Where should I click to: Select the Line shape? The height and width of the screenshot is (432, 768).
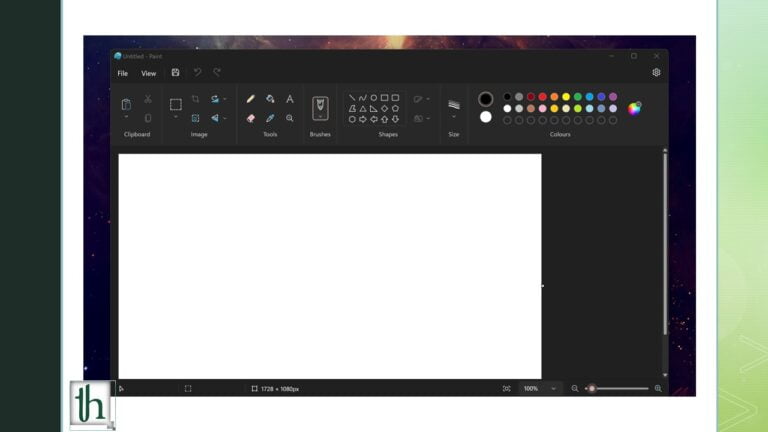(352, 97)
